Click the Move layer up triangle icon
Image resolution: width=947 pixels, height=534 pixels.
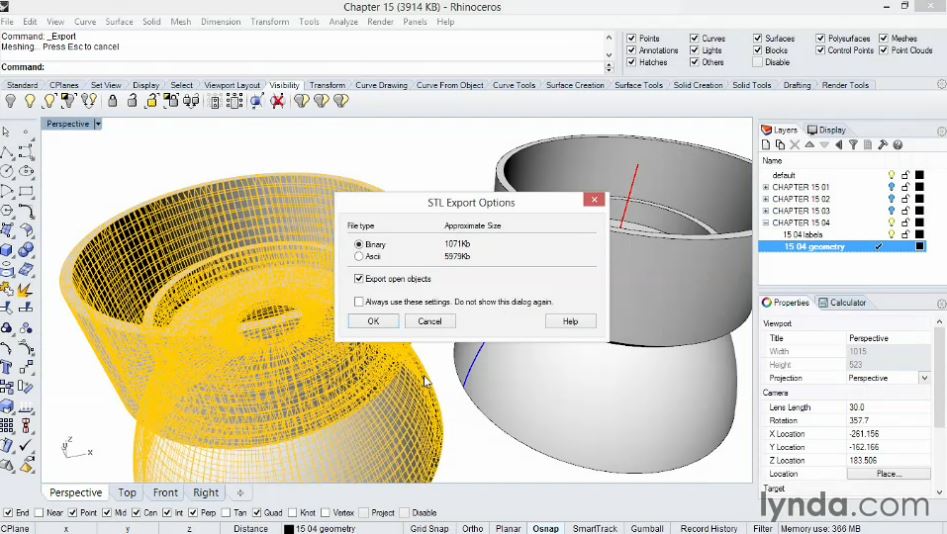coord(809,145)
